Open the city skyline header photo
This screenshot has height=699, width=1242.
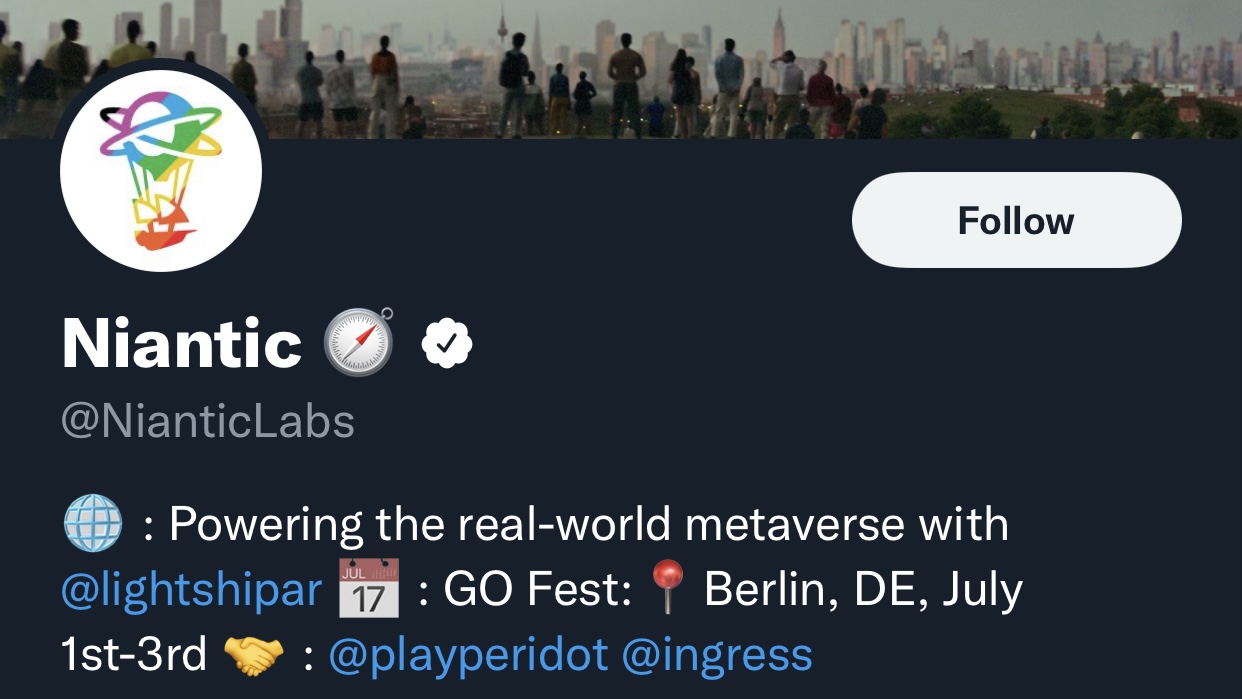pos(621,69)
